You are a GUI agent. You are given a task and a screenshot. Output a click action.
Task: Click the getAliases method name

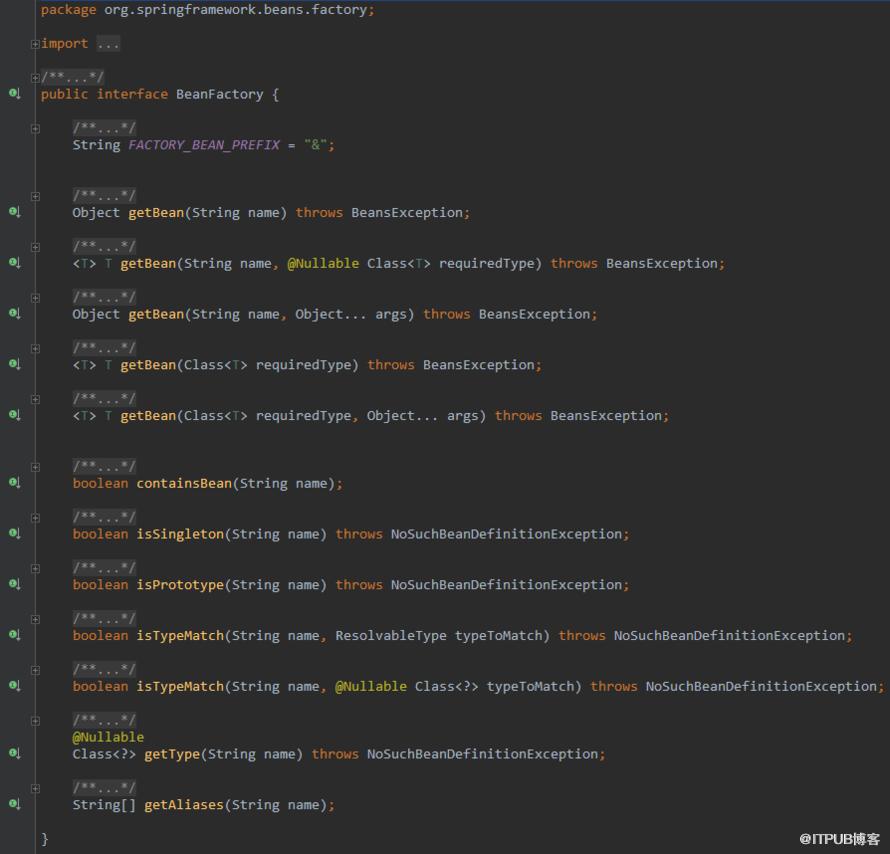pyautogui.click(x=184, y=805)
